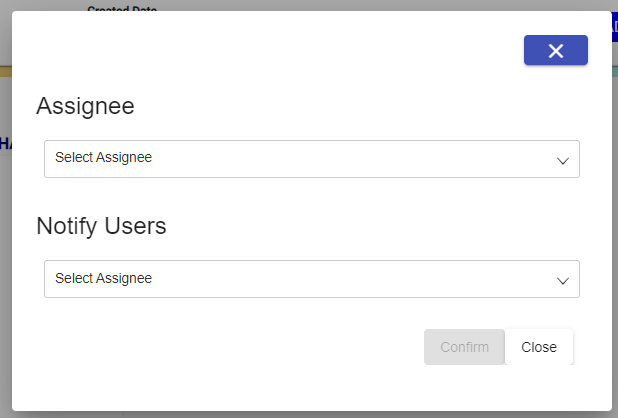618x418 pixels.
Task: Open the Assignee select box
Action: coord(311,159)
